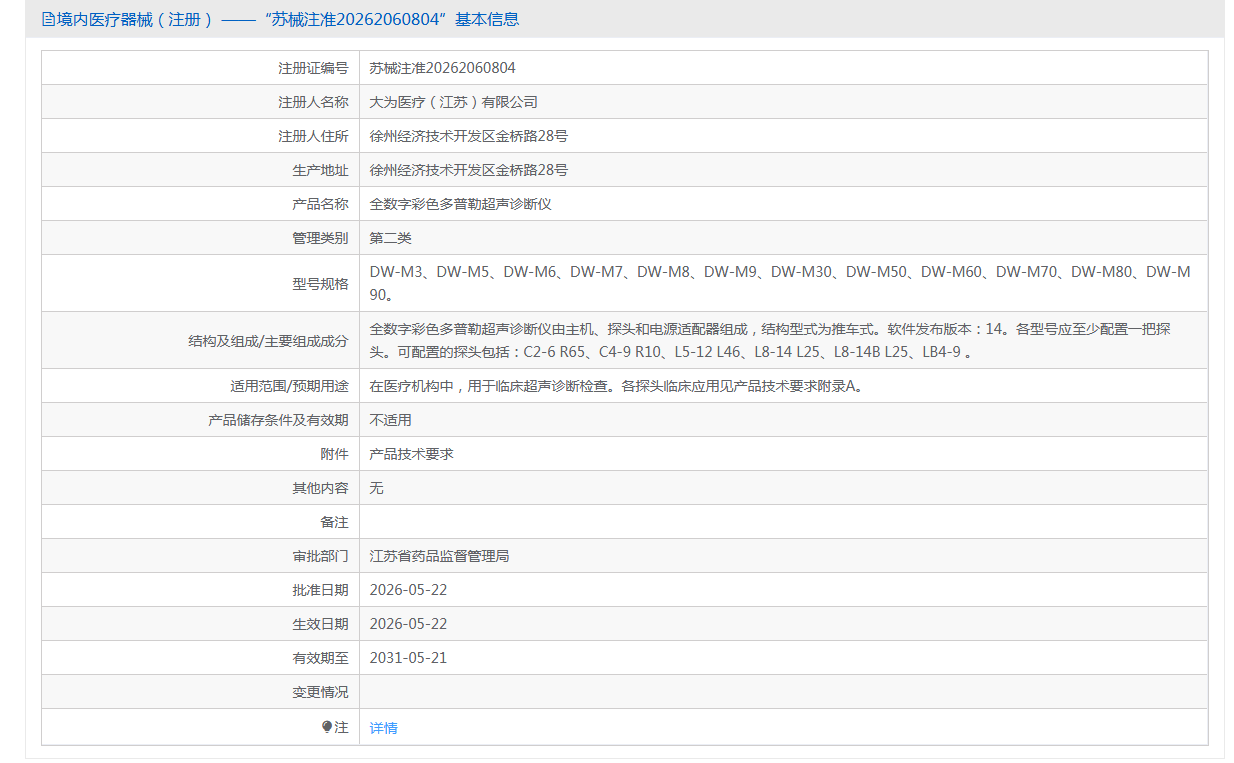1234x763 pixels.
Task: Click the document icon beside the page title
Action: click(x=48, y=19)
